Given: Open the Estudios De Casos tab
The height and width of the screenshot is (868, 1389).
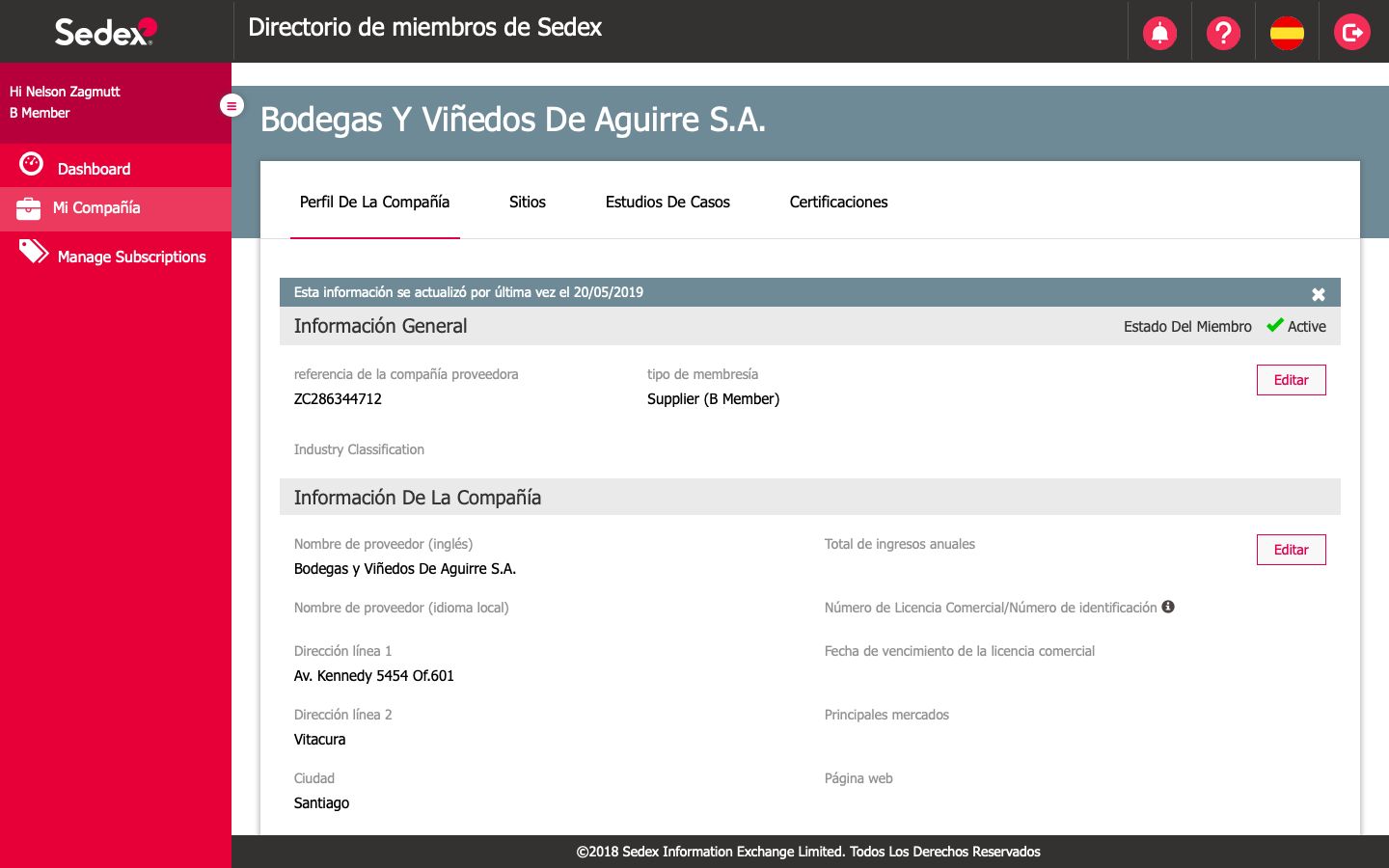Looking at the screenshot, I should 667,202.
